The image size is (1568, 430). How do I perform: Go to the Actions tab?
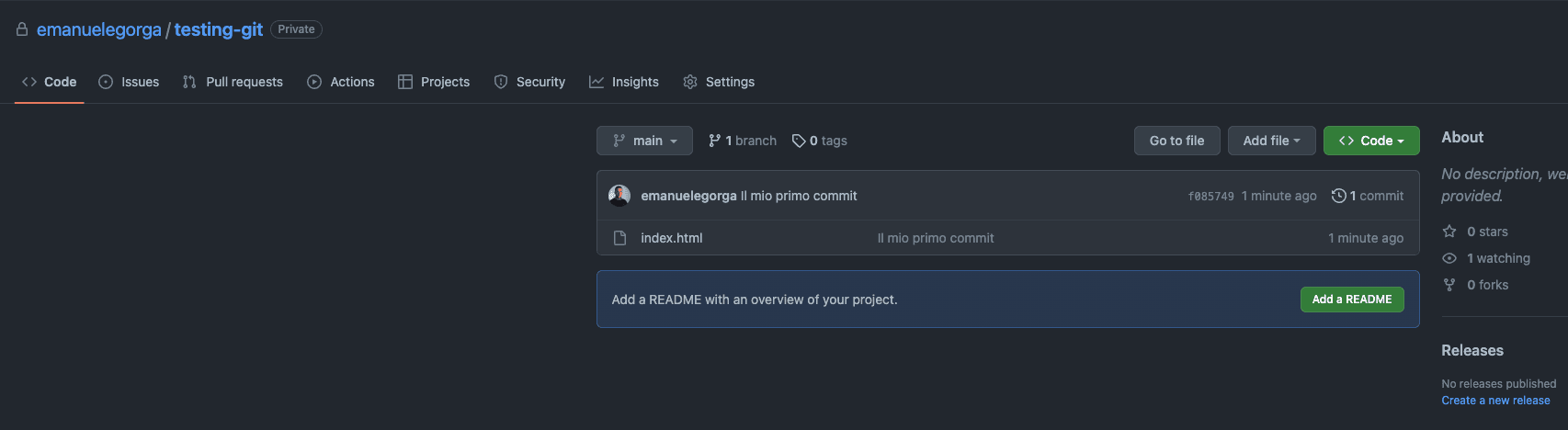tap(341, 82)
